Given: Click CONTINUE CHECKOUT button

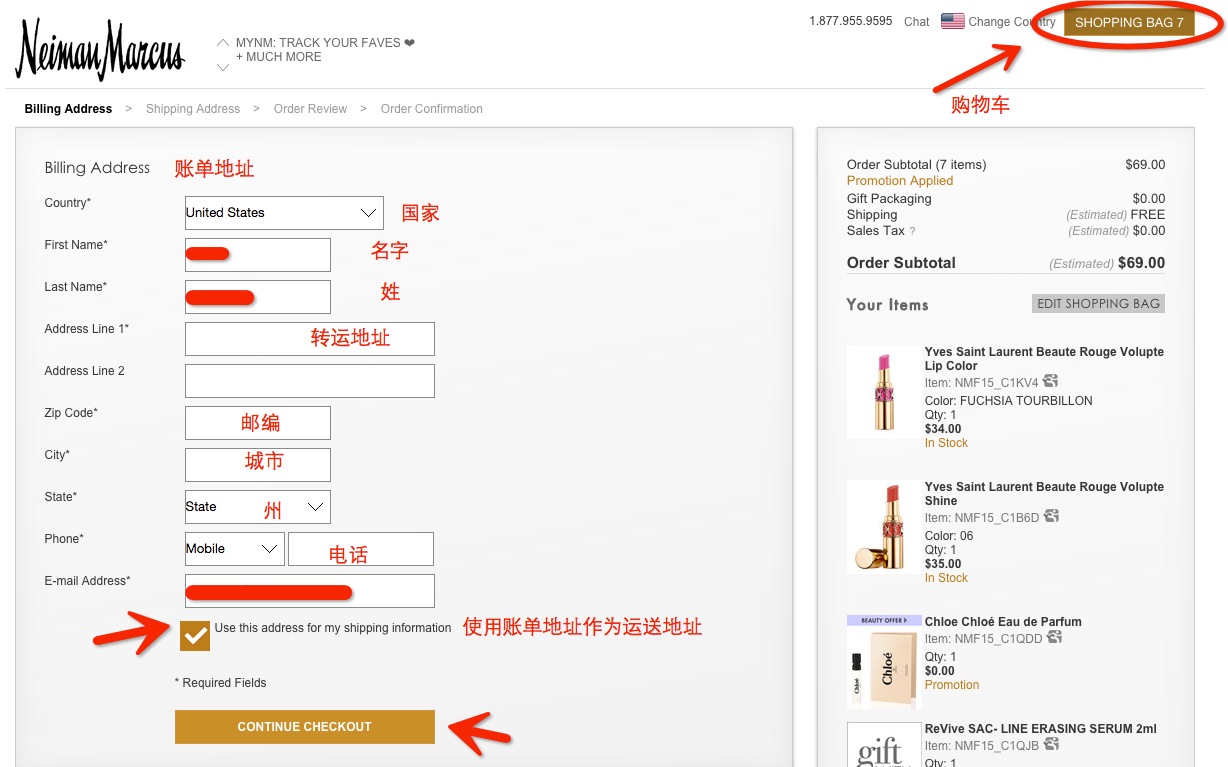Looking at the screenshot, I should pyautogui.click(x=305, y=727).
